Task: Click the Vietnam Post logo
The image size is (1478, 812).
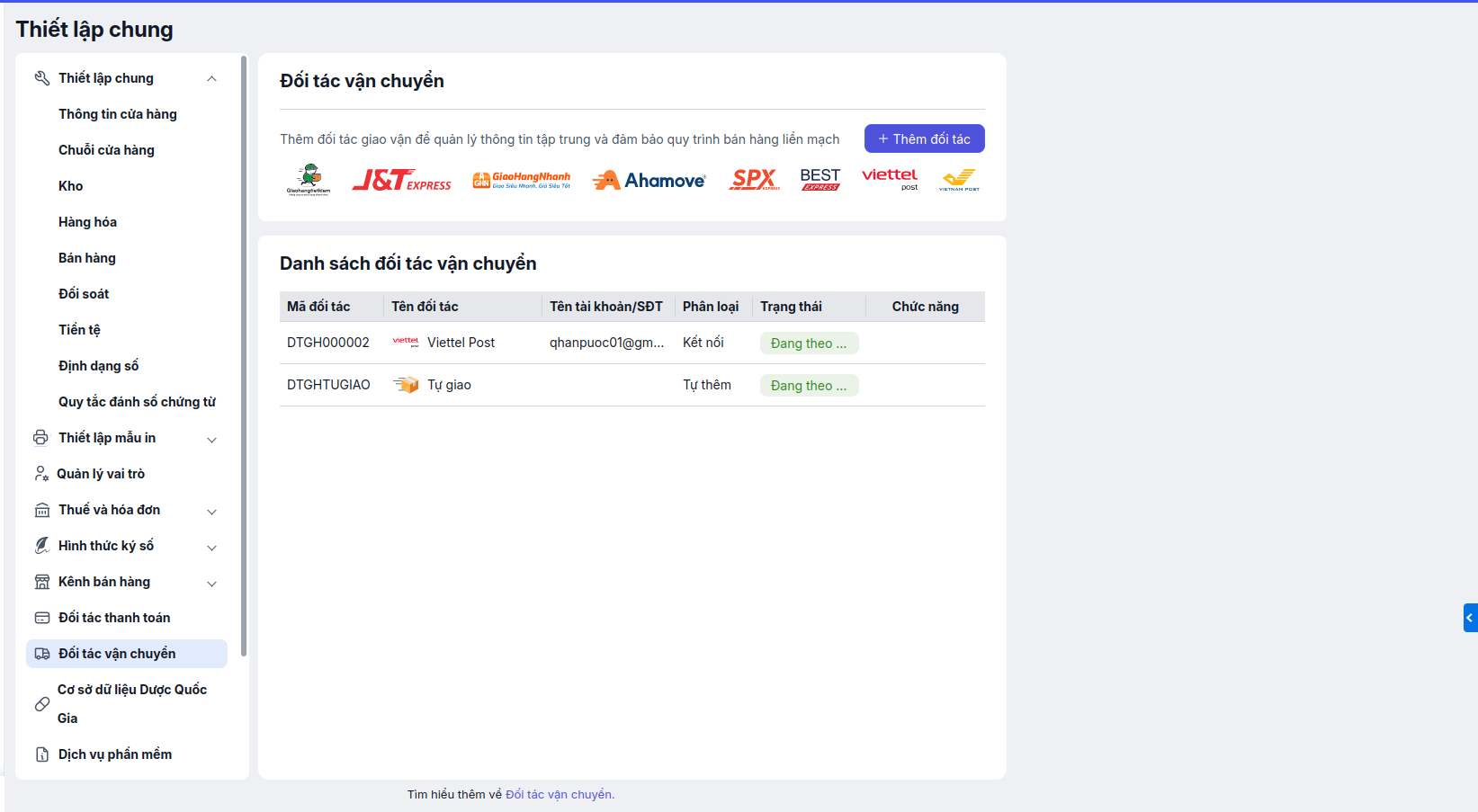Action: click(959, 180)
